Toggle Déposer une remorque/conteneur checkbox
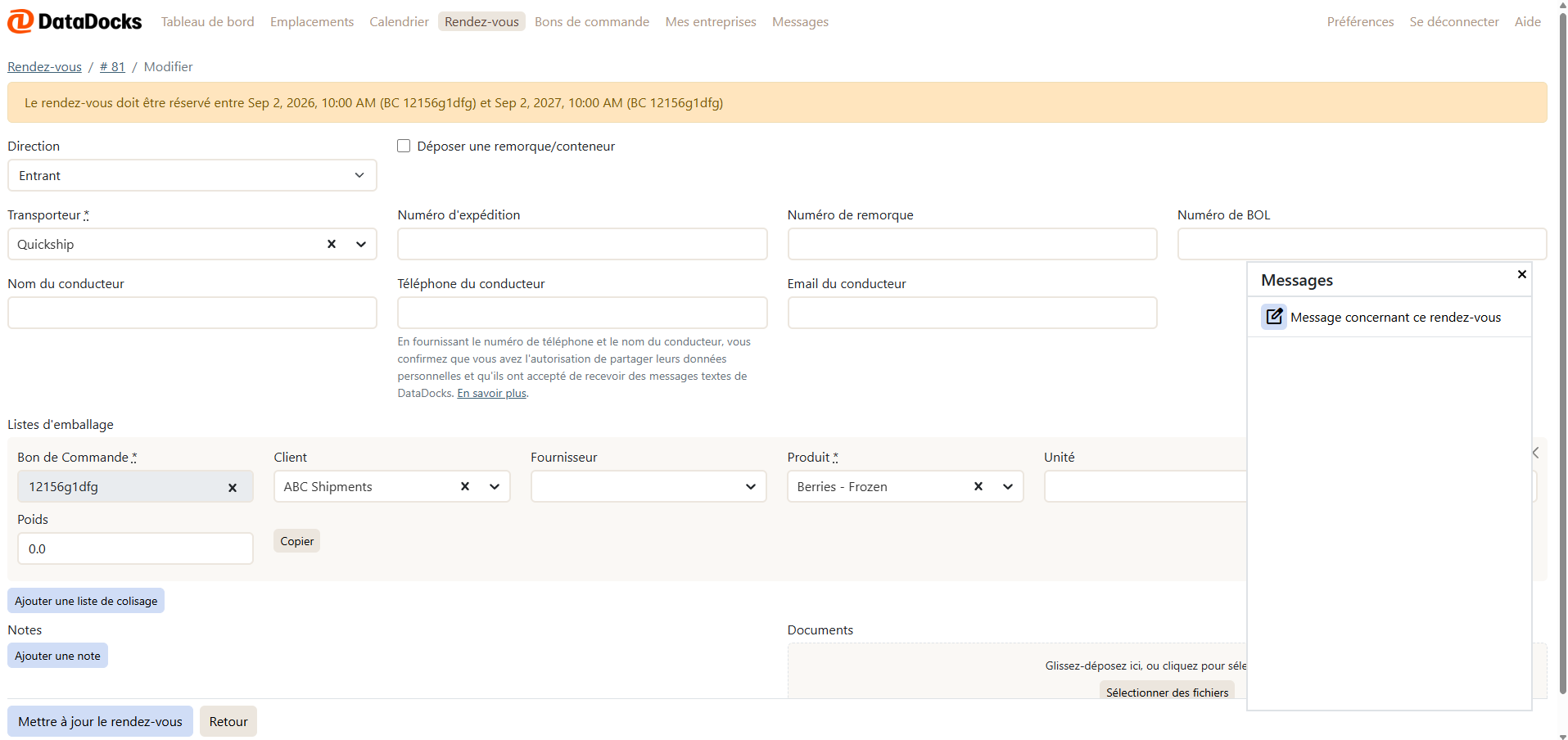 tap(404, 146)
